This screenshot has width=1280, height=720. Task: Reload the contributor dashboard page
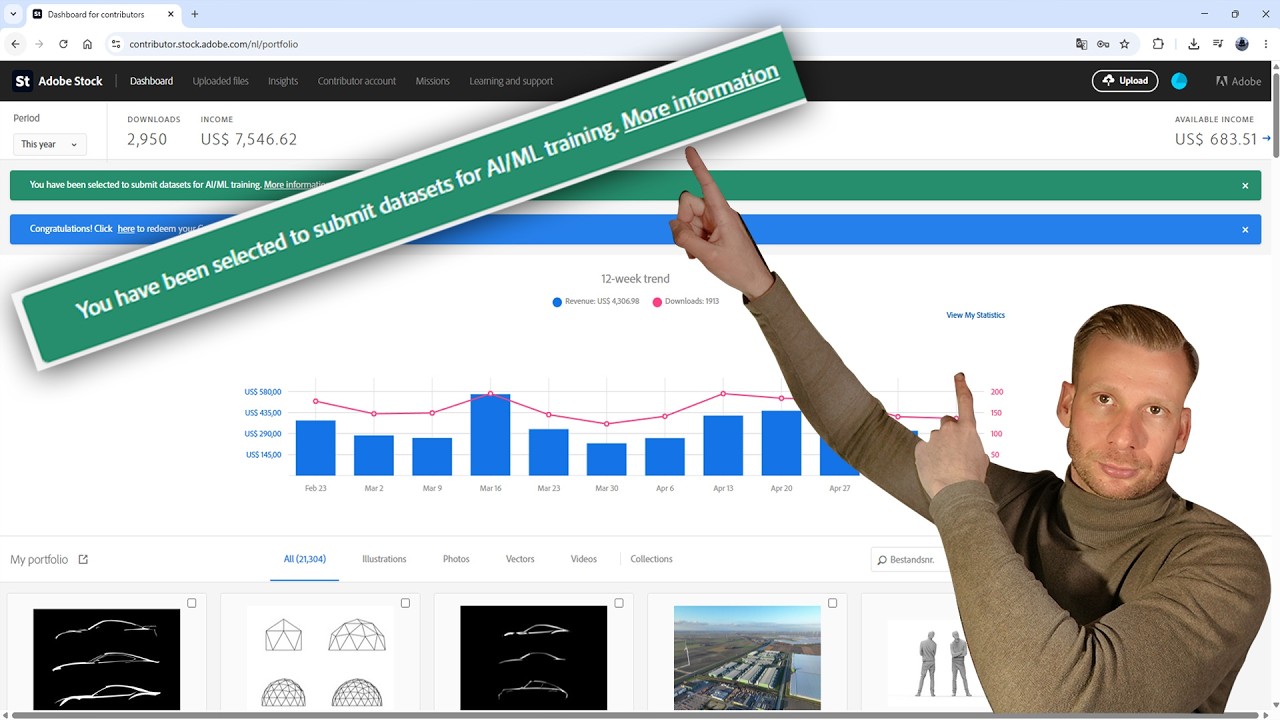pyautogui.click(x=63, y=44)
